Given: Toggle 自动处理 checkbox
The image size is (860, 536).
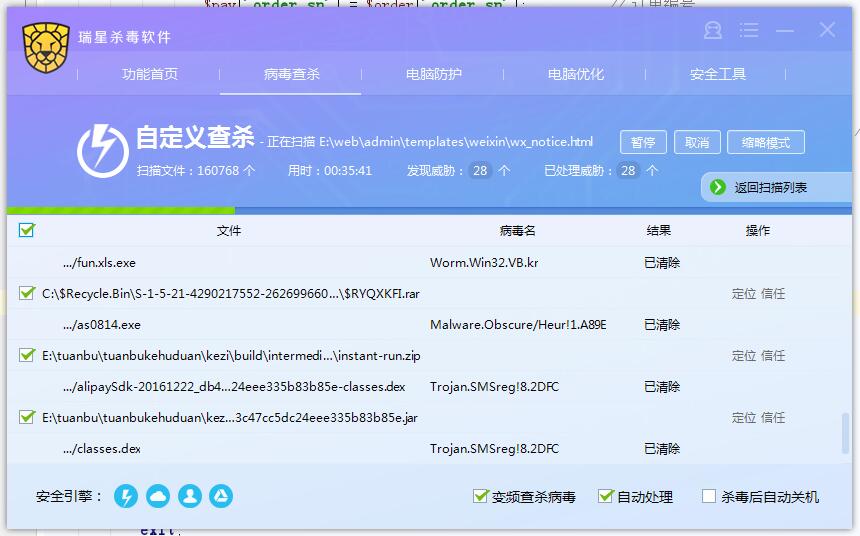Looking at the screenshot, I should tap(606, 496).
